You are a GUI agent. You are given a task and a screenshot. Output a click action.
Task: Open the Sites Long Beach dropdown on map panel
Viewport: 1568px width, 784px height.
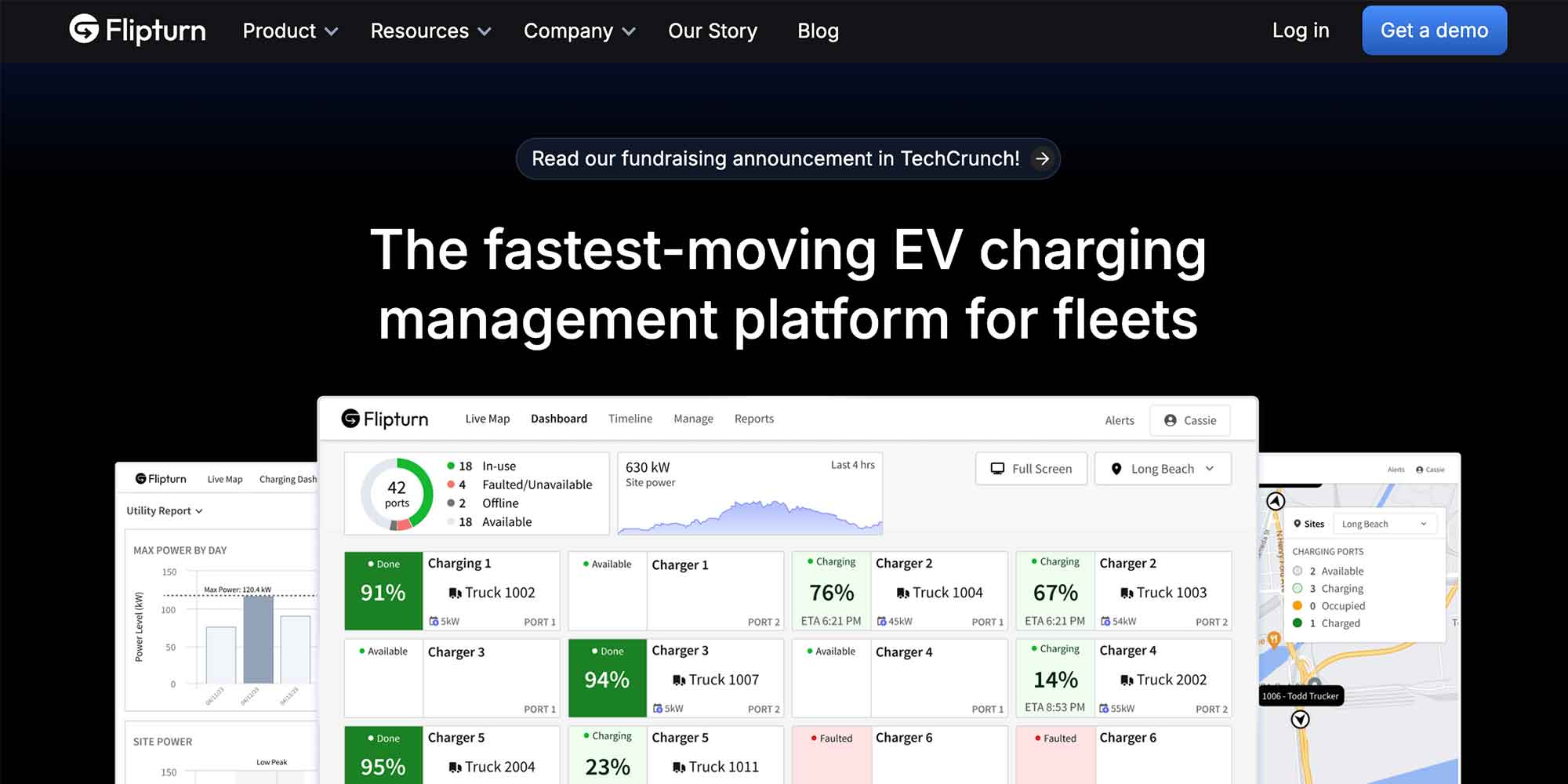tap(1384, 524)
